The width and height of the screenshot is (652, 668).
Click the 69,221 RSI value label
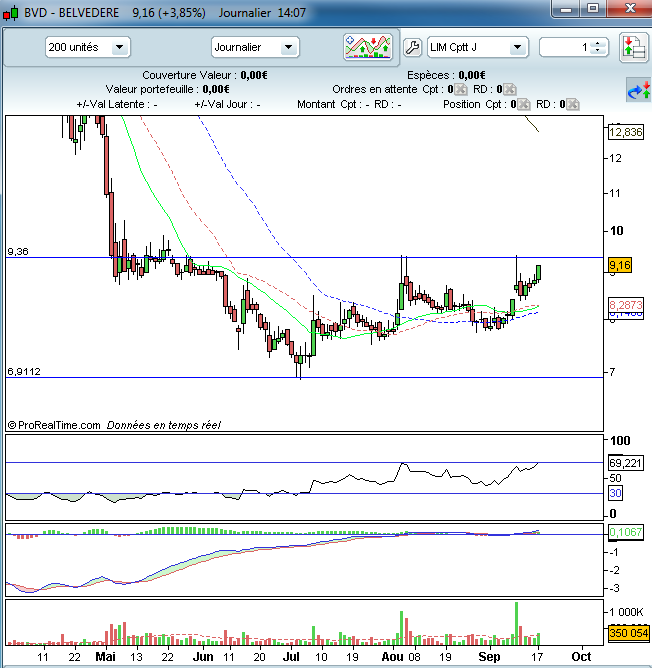point(626,463)
